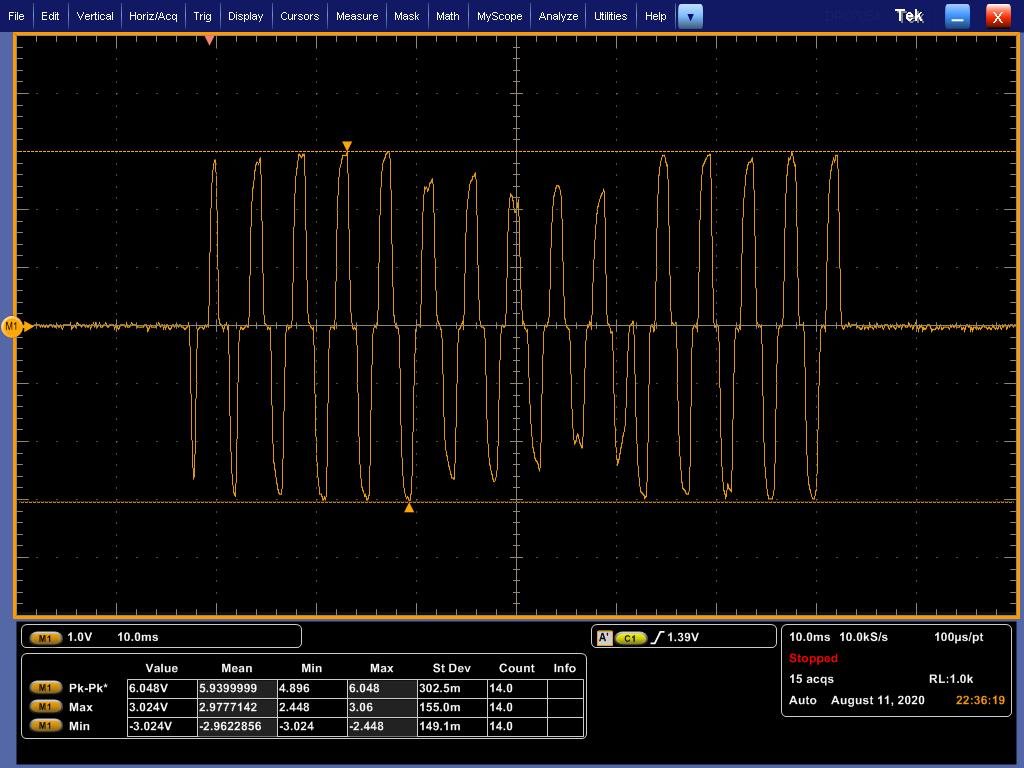1024x768 pixels.
Task: Select the M1 badge in the Max measurement row
Action: tap(44, 707)
